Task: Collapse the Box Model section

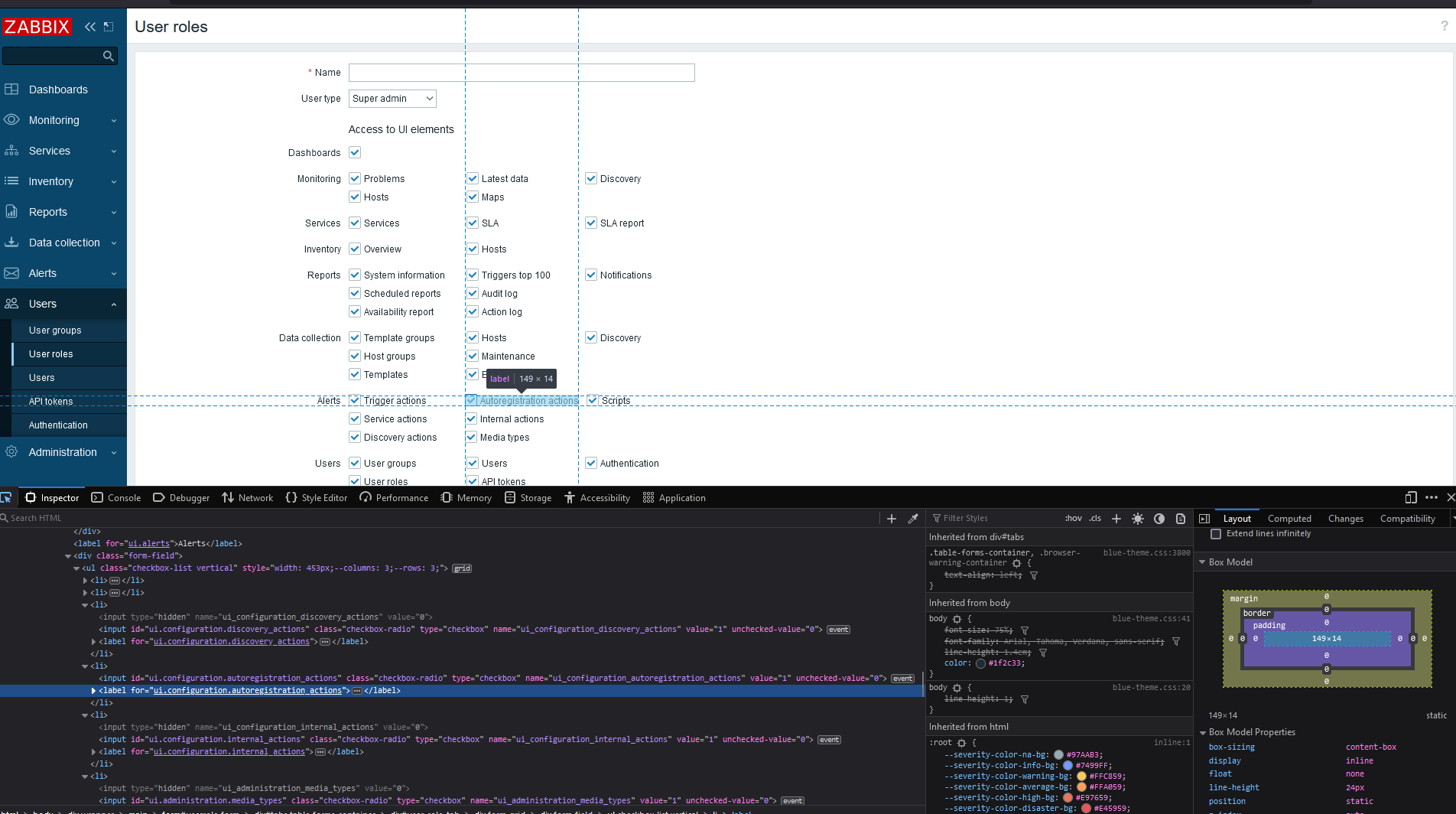Action: (x=1202, y=562)
